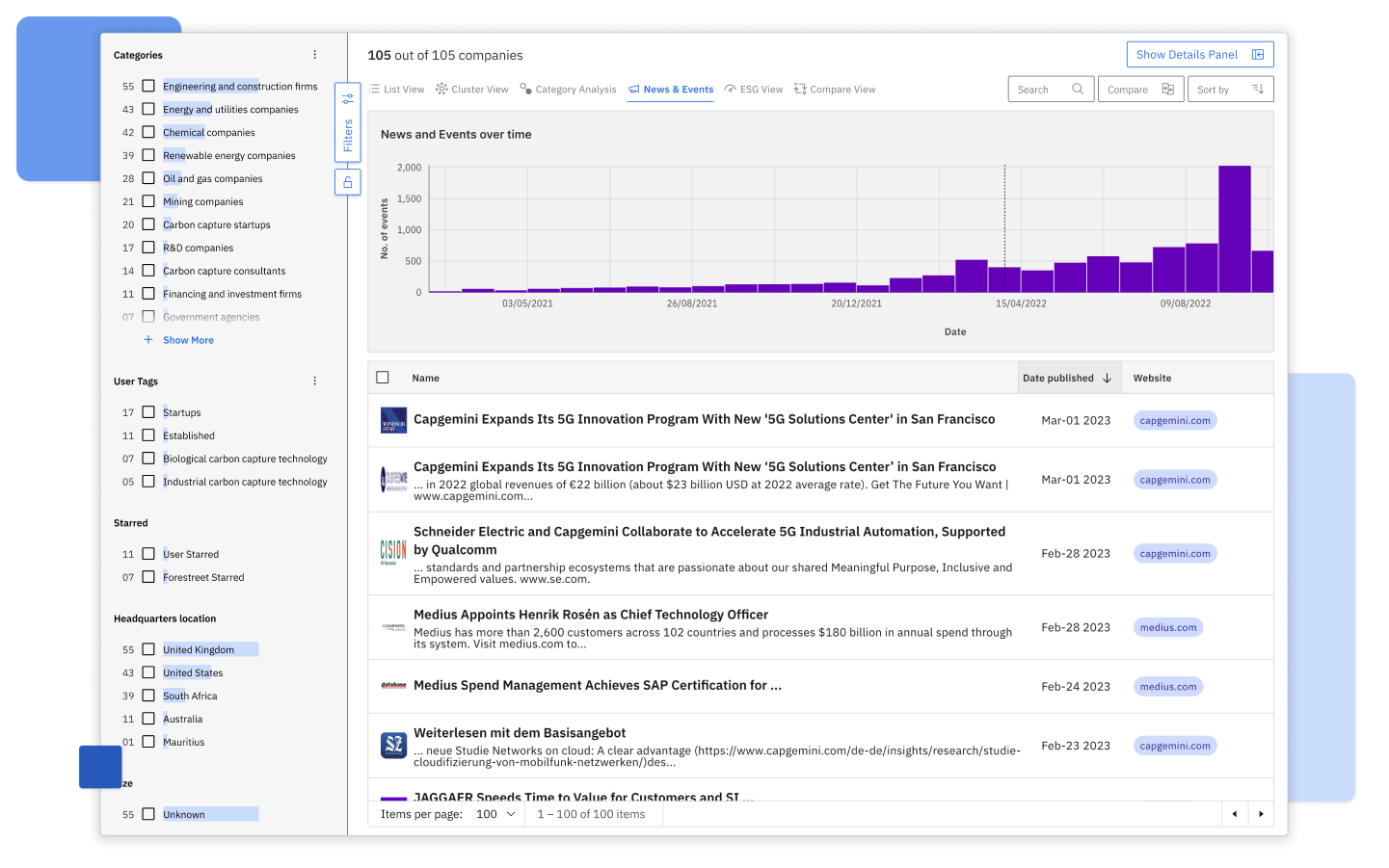Check Engineering and construction firms category
The image size is (1389, 868).
pos(148,86)
